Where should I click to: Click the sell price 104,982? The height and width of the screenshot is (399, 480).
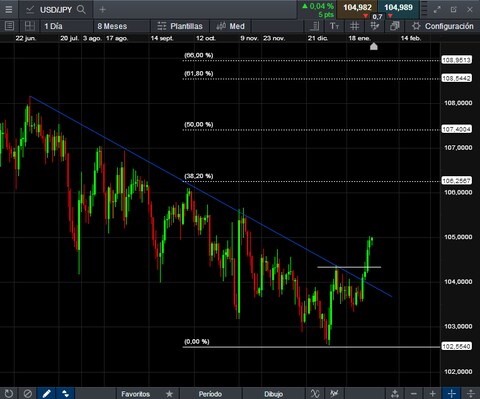coord(357,8)
